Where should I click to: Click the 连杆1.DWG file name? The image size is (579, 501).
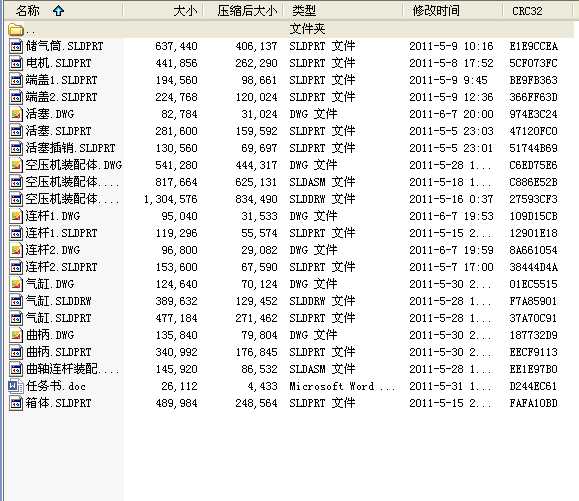click(x=53, y=216)
